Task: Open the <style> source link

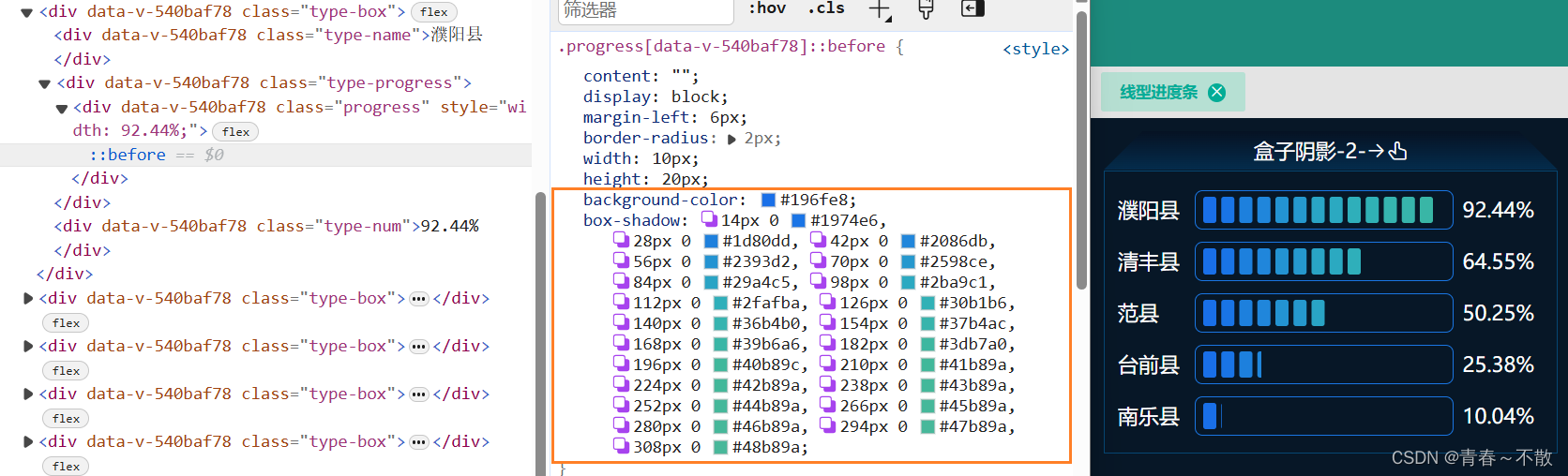Action: pyautogui.click(x=1035, y=49)
